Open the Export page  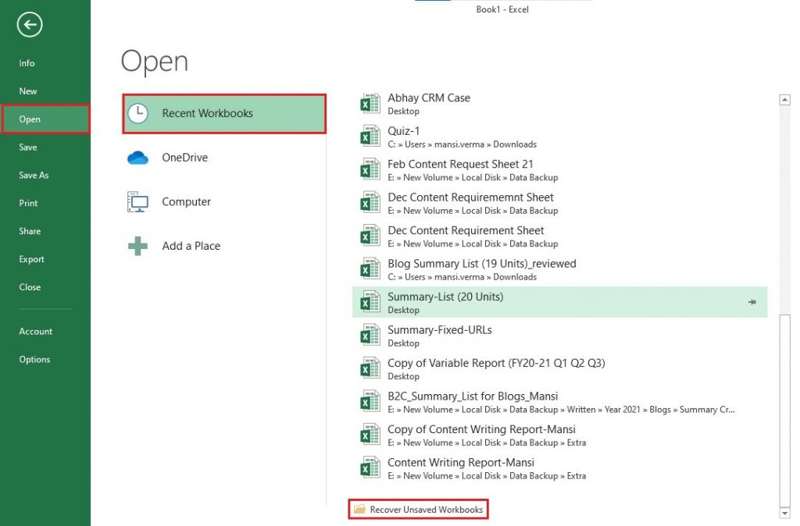[x=45, y=260]
